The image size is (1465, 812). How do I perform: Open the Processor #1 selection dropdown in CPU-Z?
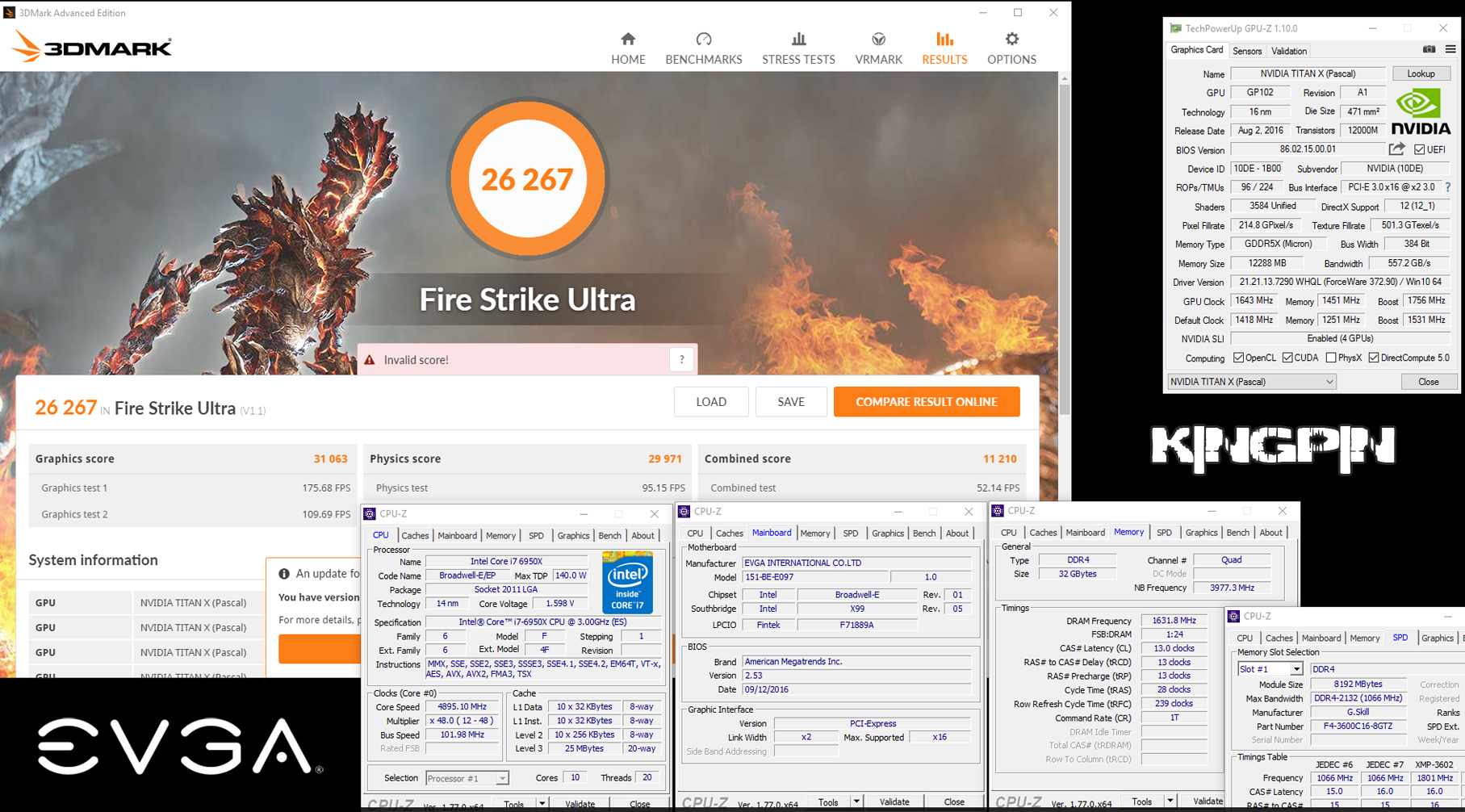pyautogui.click(x=467, y=778)
